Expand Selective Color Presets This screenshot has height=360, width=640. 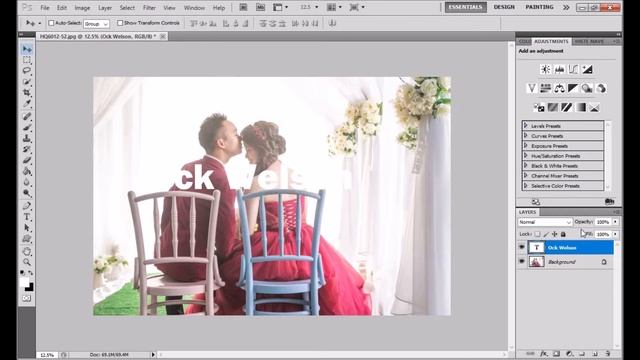526,186
